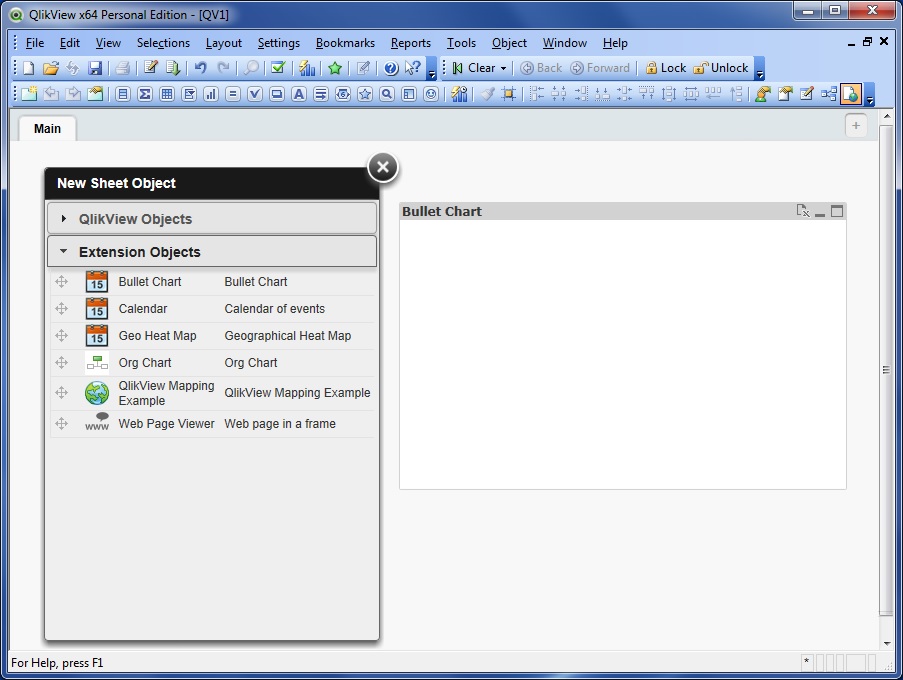Select Geo Heat Map extension object
Viewport: 903px width, 680px height.
(213, 336)
